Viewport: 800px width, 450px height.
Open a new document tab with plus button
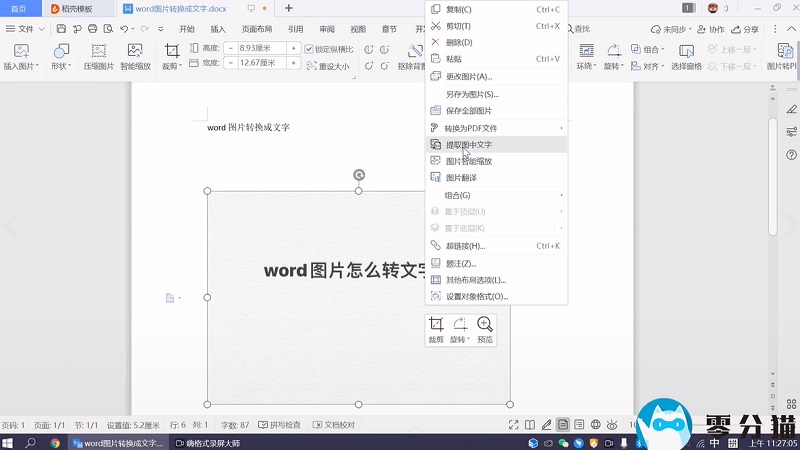coord(289,8)
